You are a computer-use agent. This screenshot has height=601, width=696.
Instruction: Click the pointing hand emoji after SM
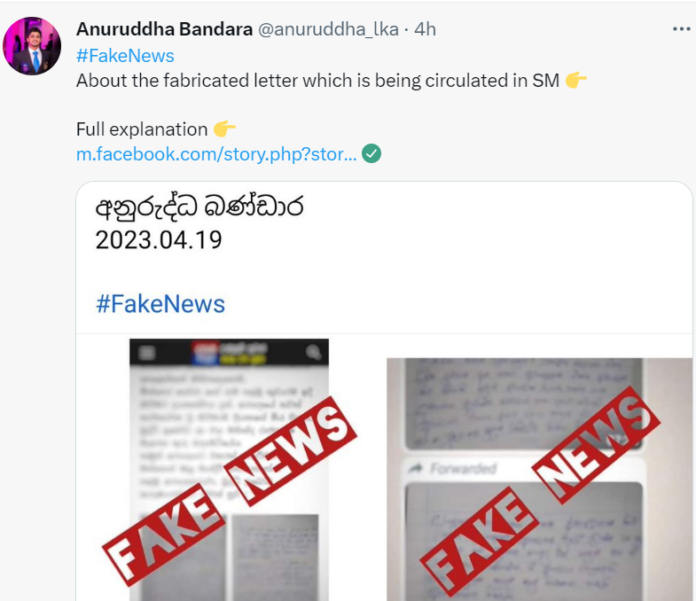[576, 80]
